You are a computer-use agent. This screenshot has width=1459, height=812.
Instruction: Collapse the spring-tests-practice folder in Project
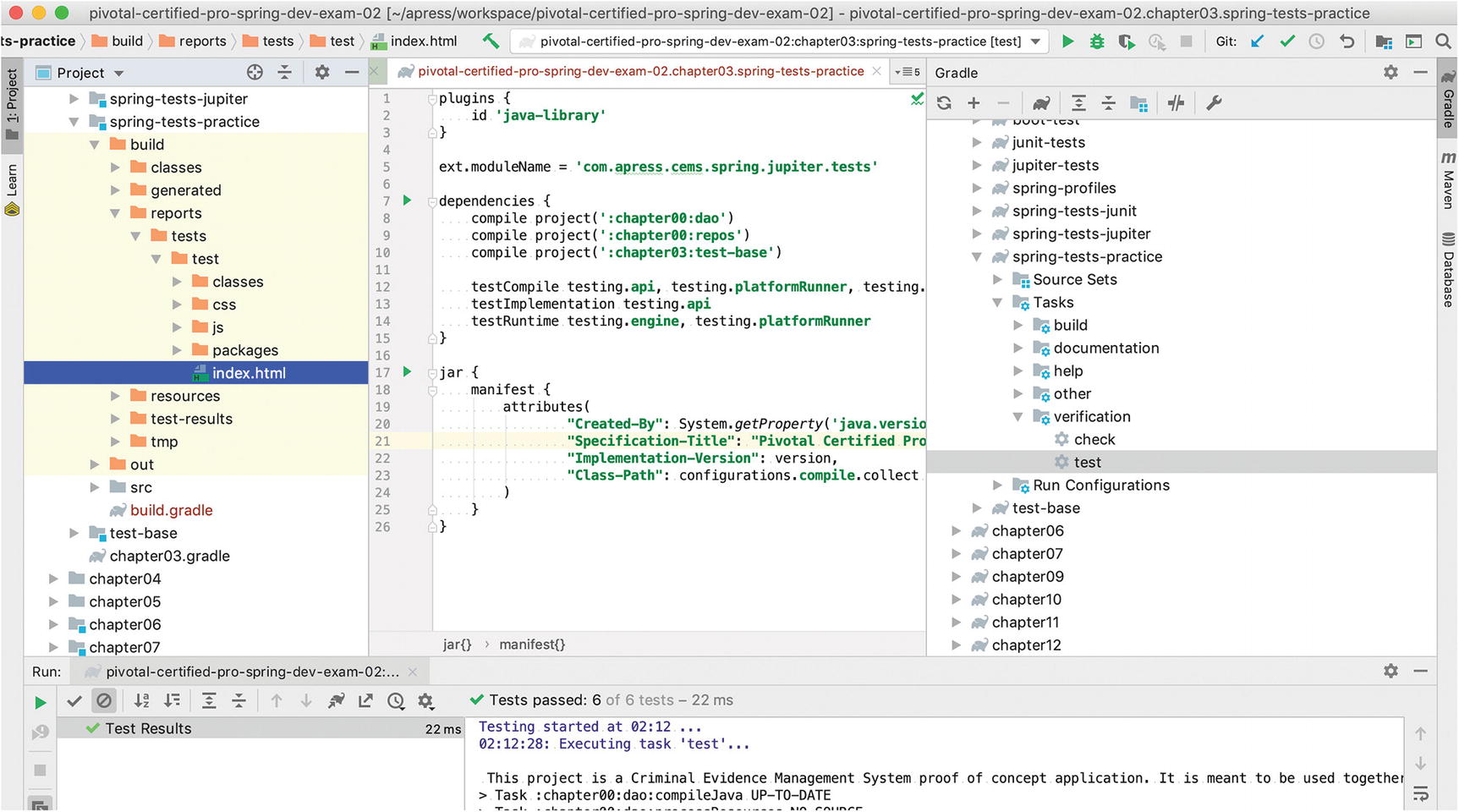coord(74,122)
